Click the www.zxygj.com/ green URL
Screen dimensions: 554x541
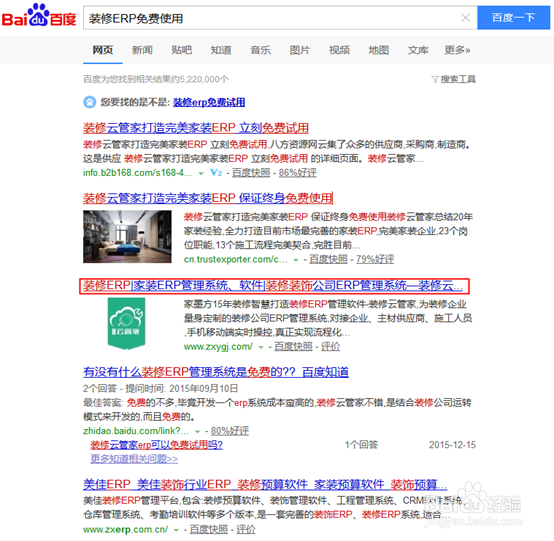click(218, 347)
